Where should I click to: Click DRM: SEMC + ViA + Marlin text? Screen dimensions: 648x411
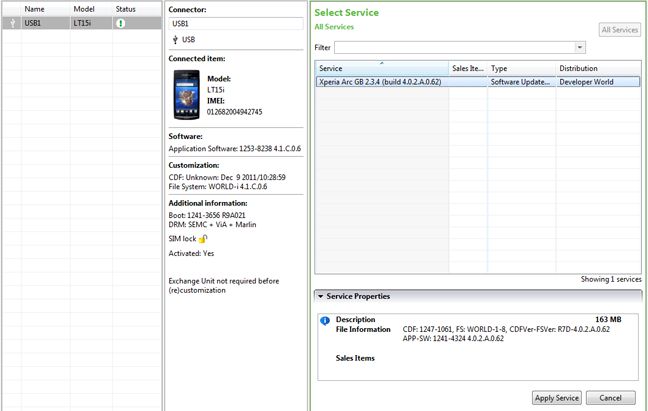tap(212, 225)
